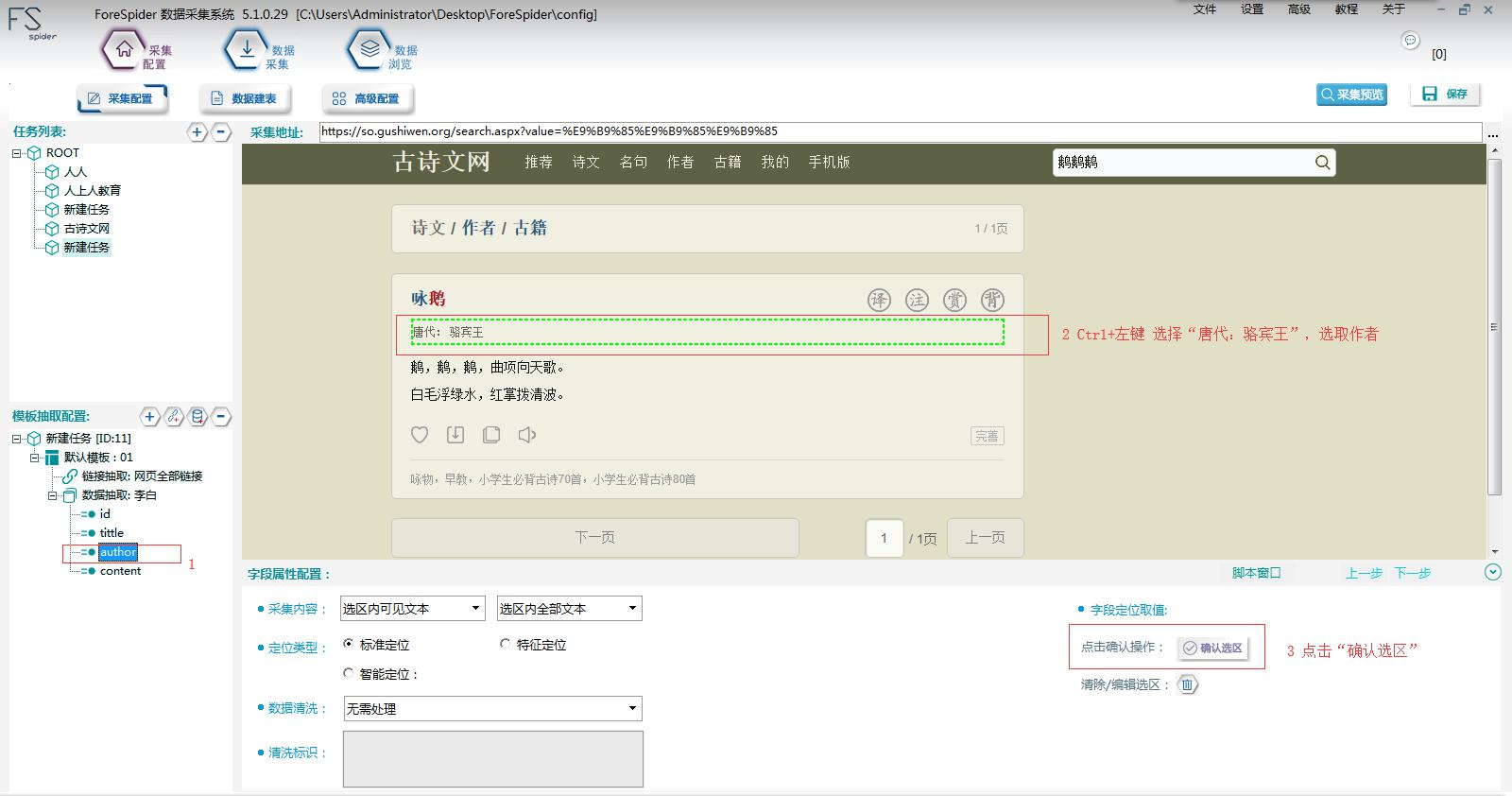Screen dimensions: 1512x796
Task: Click the 清洗标识 text area
Action: (492, 758)
